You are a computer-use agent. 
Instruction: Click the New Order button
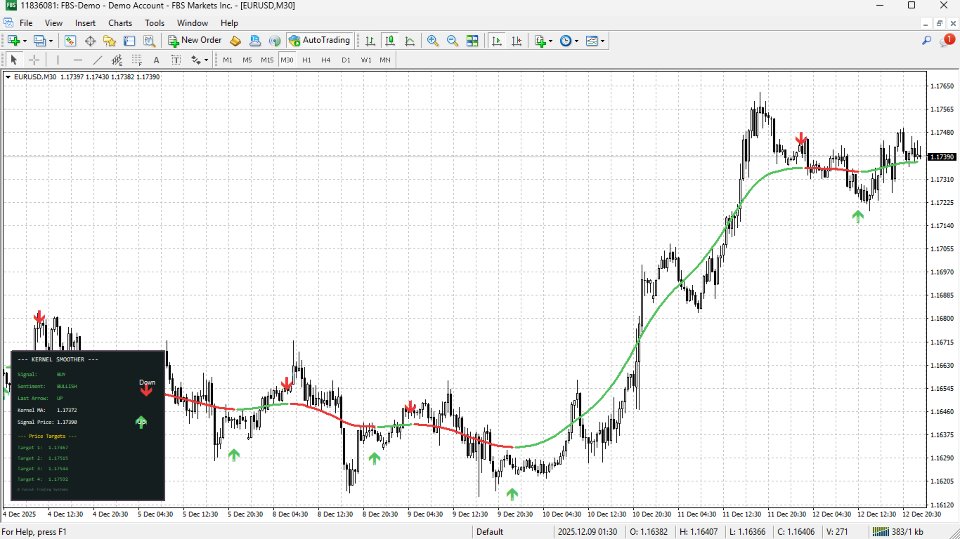[194, 40]
